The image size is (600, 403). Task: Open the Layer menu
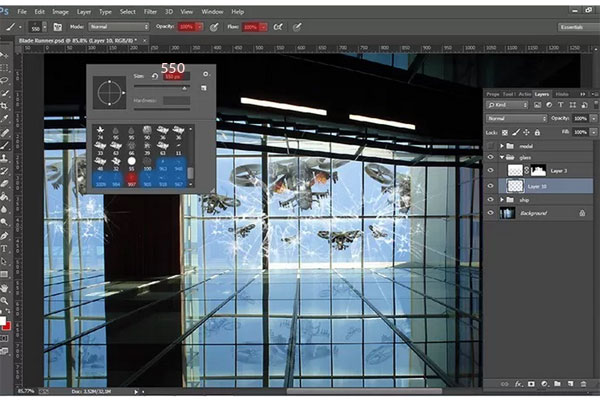[84, 12]
